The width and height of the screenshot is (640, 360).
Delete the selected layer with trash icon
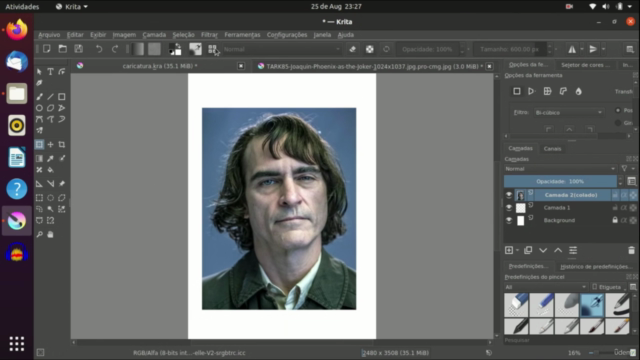(x=631, y=250)
